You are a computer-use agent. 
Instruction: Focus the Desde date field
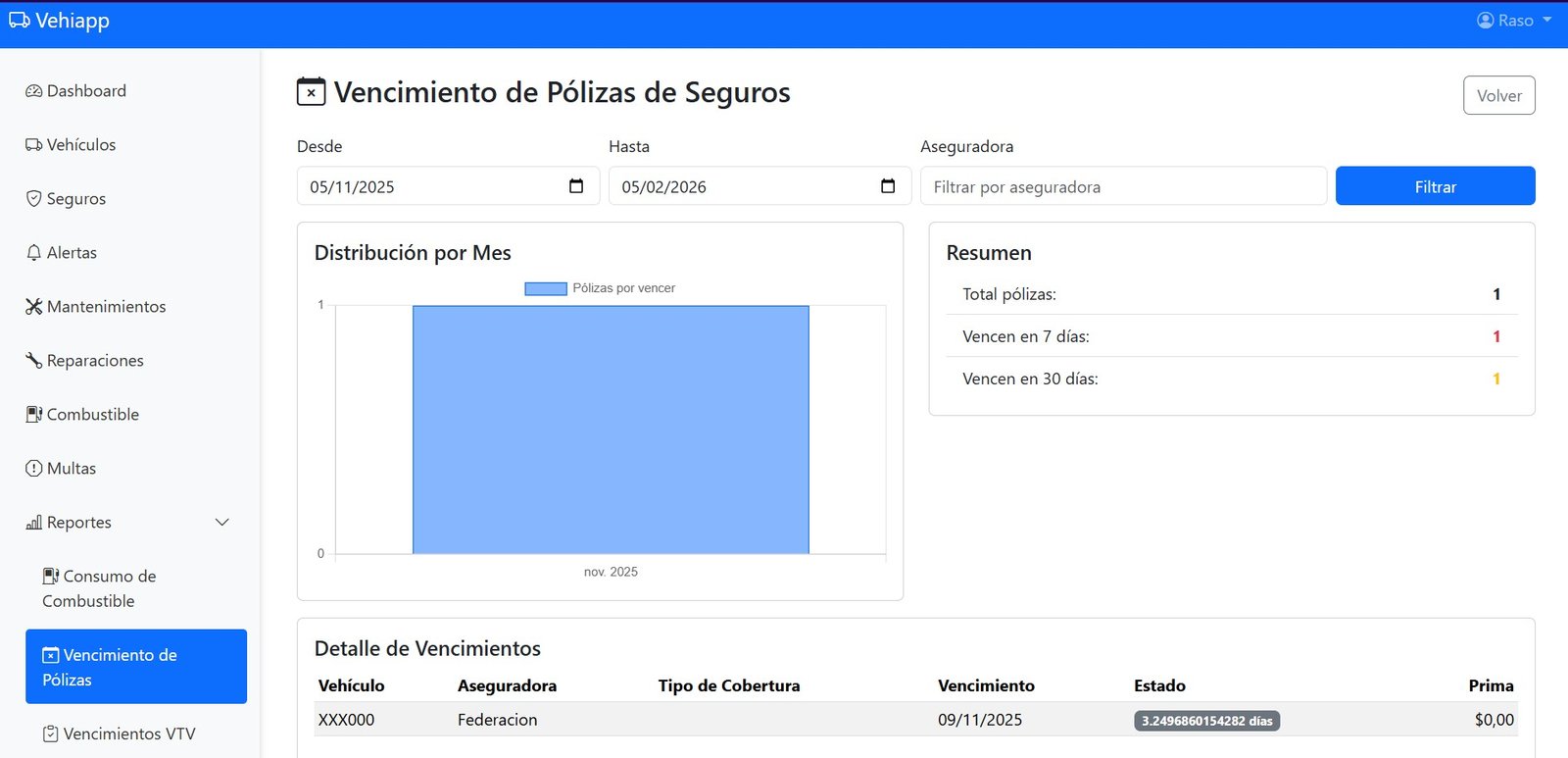point(448,186)
